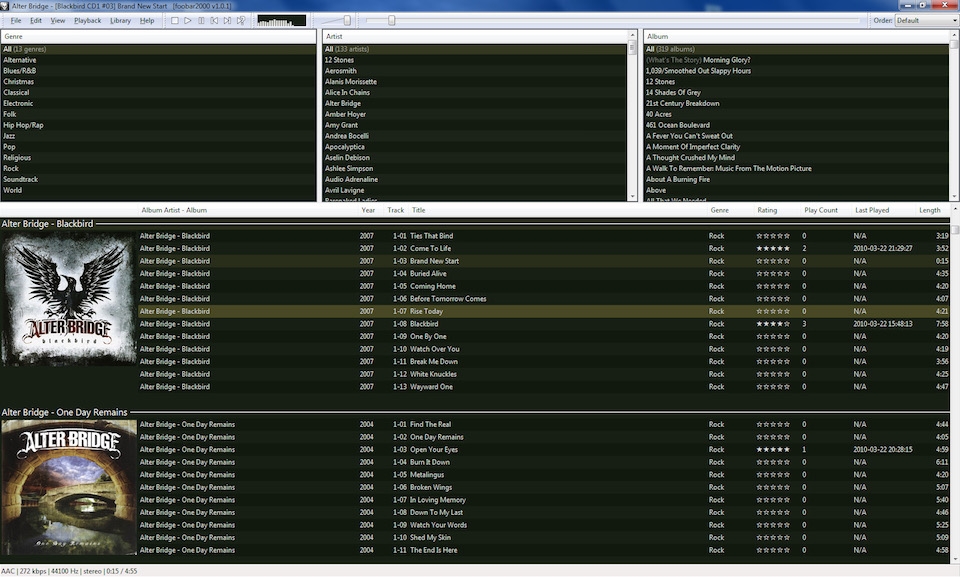
Task: Click the Rating column header
Action: tap(767, 210)
